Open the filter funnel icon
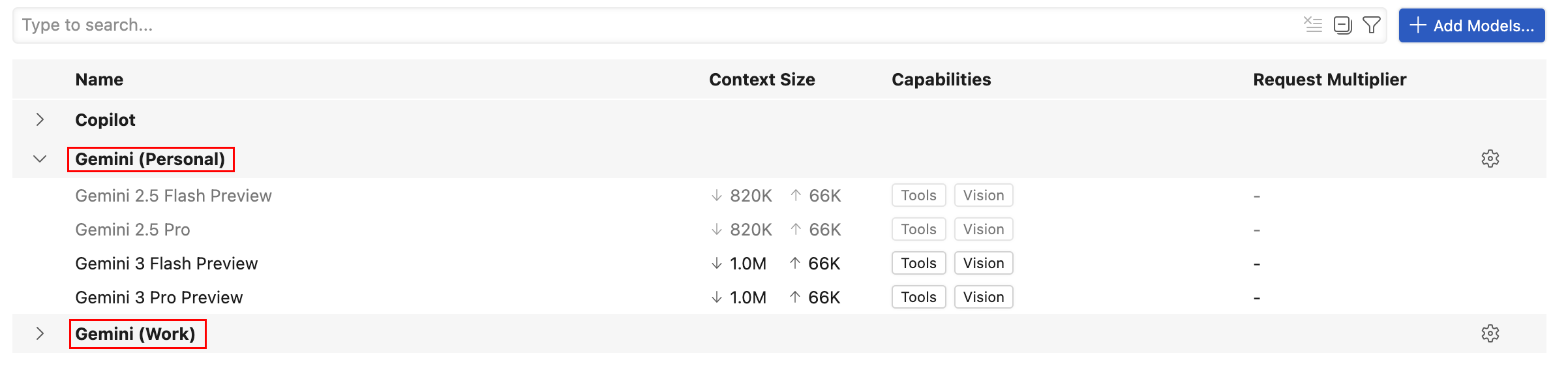1568x381 pixels. (x=1372, y=25)
